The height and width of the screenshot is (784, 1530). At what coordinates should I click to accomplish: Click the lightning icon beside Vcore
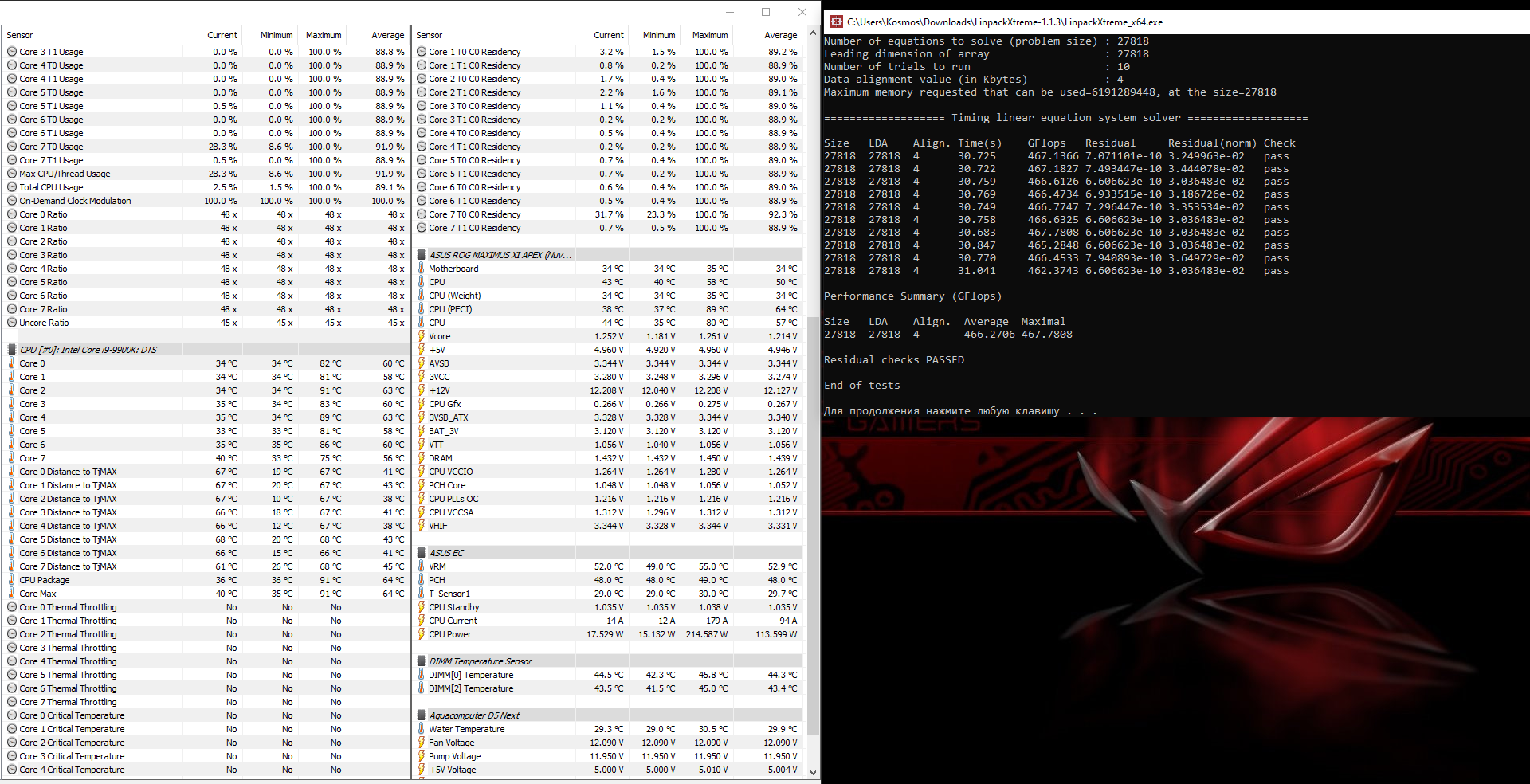422,336
